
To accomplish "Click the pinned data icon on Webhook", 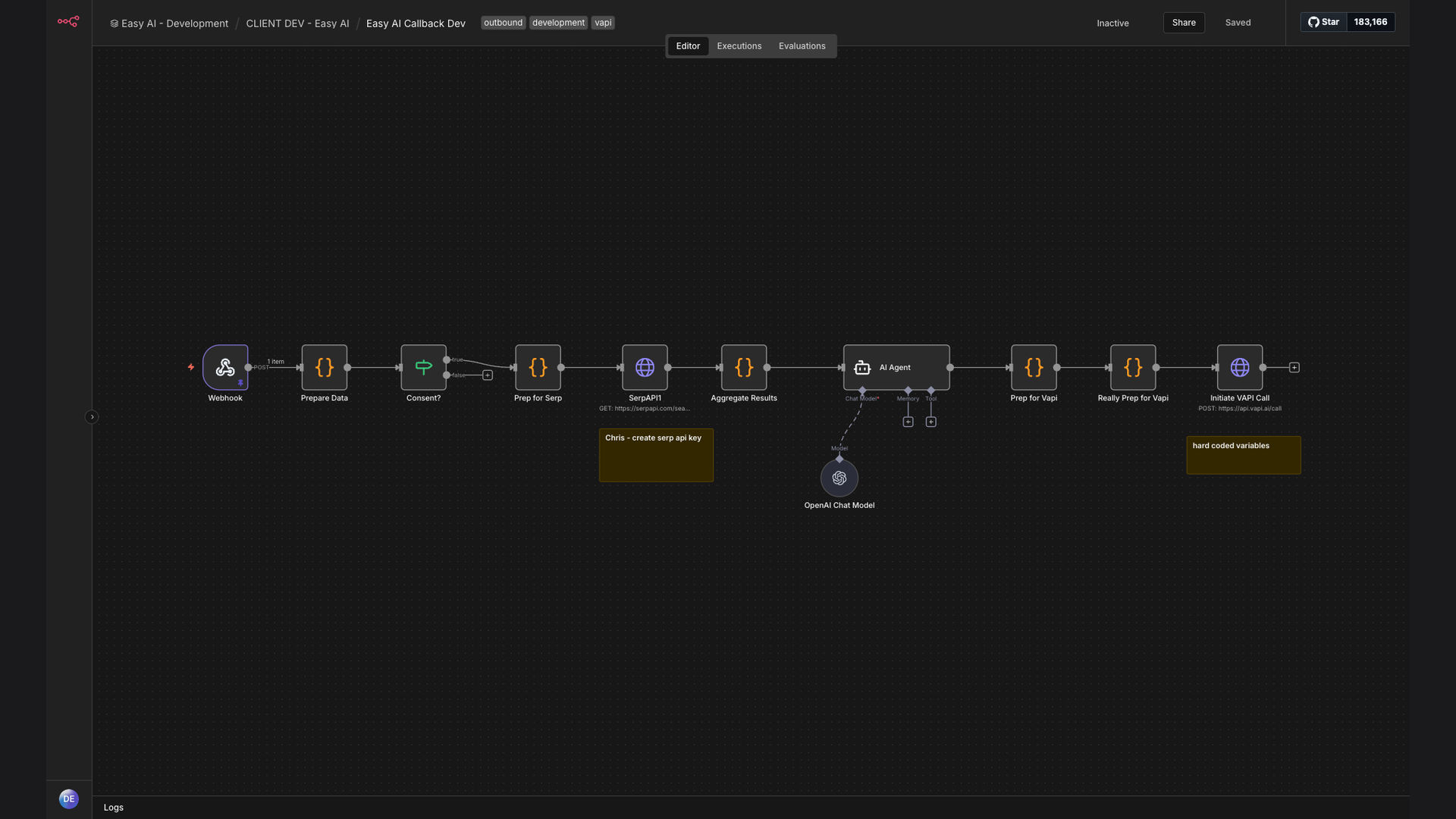I will point(240,383).
